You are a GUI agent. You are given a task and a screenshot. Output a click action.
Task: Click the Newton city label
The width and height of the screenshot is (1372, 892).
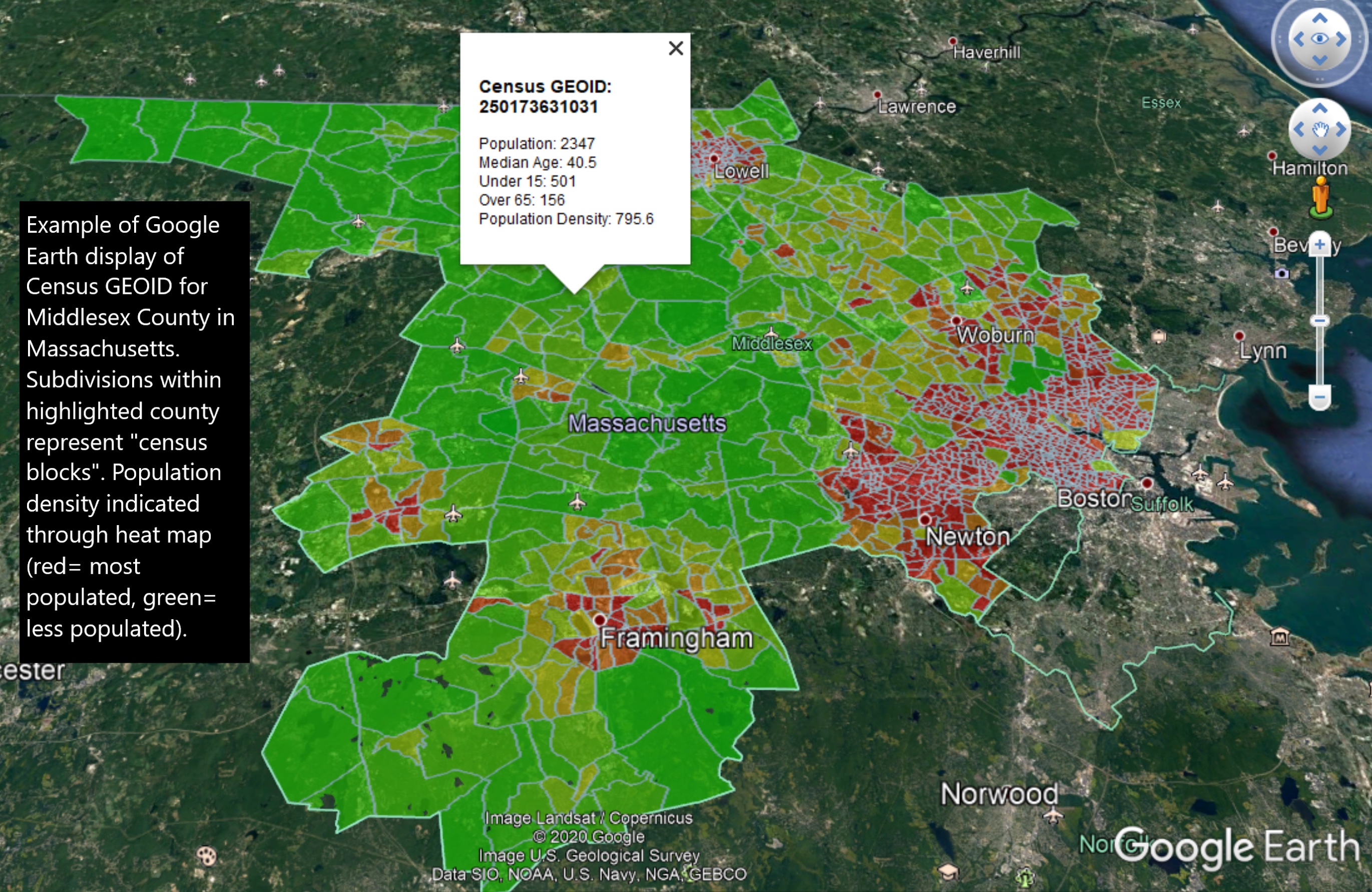click(968, 537)
